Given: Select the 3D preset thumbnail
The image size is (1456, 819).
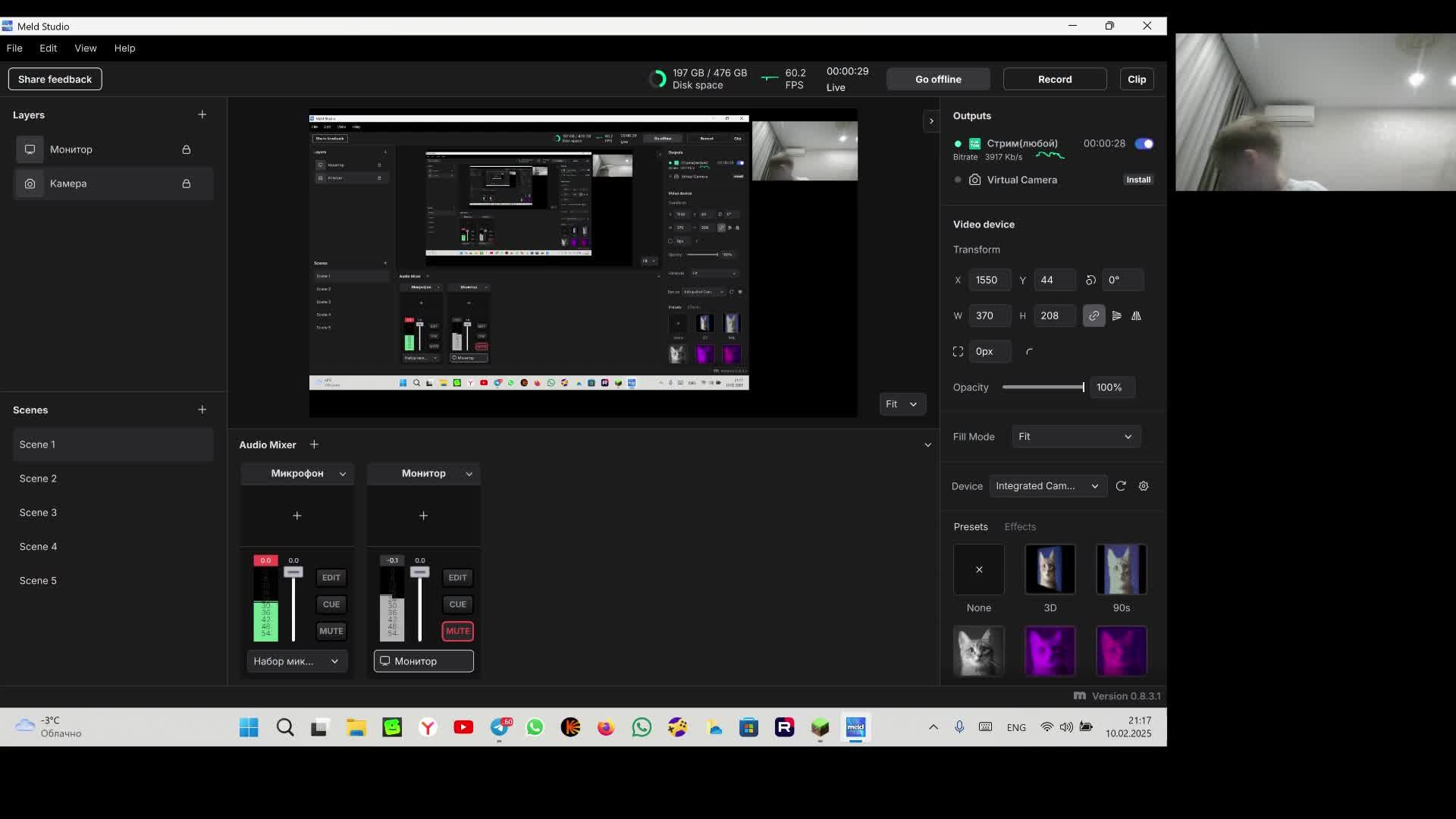Looking at the screenshot, I should [x=1050, y=569].
